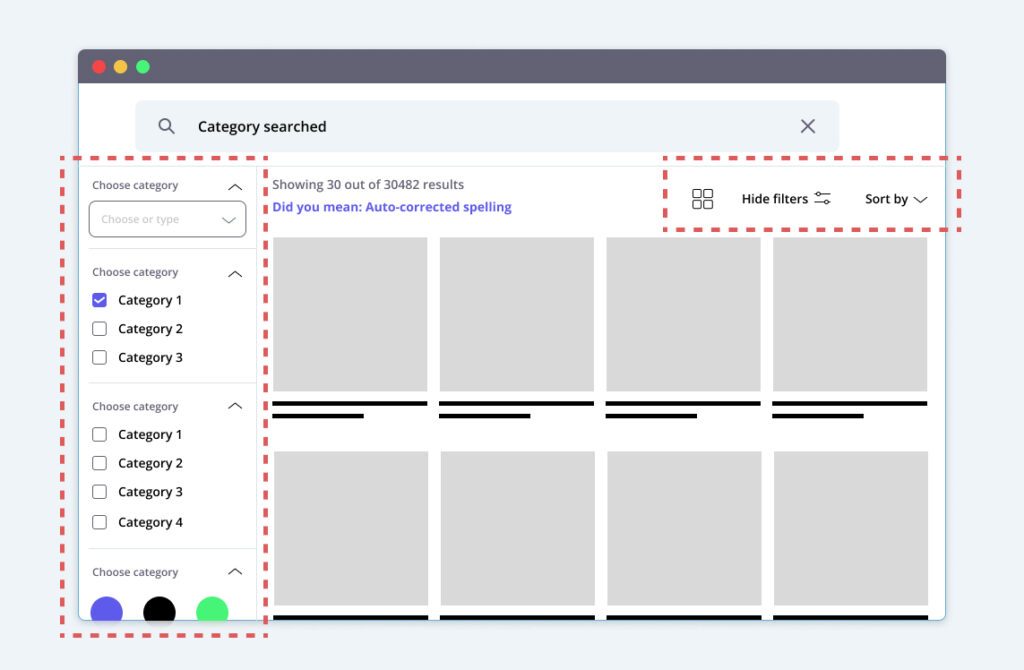Uncheck the checked Category 1 checkbox
The image size is (1024, 670).
coord(99,300)
